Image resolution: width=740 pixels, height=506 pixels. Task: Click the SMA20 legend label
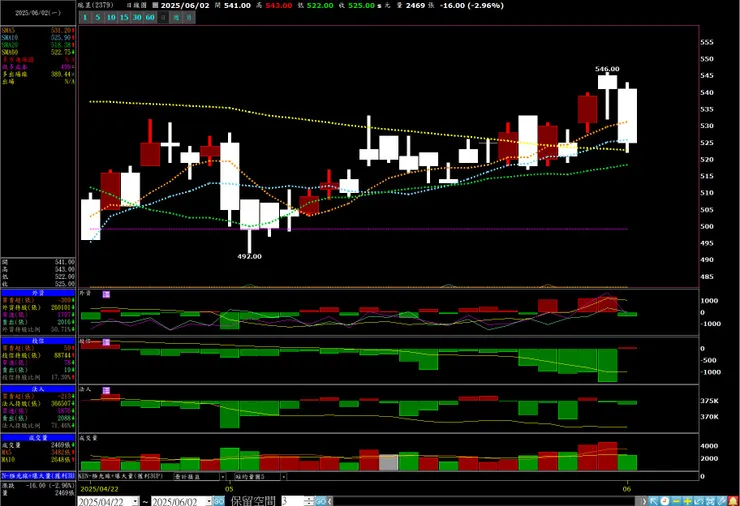point(9,45)
